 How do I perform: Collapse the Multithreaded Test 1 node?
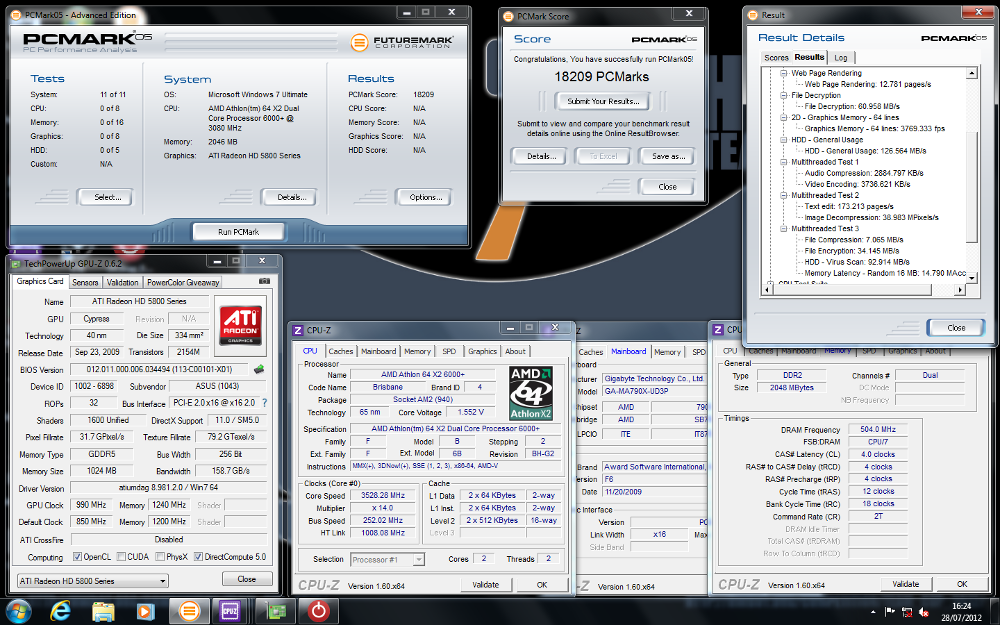click(x=784, y=162)
